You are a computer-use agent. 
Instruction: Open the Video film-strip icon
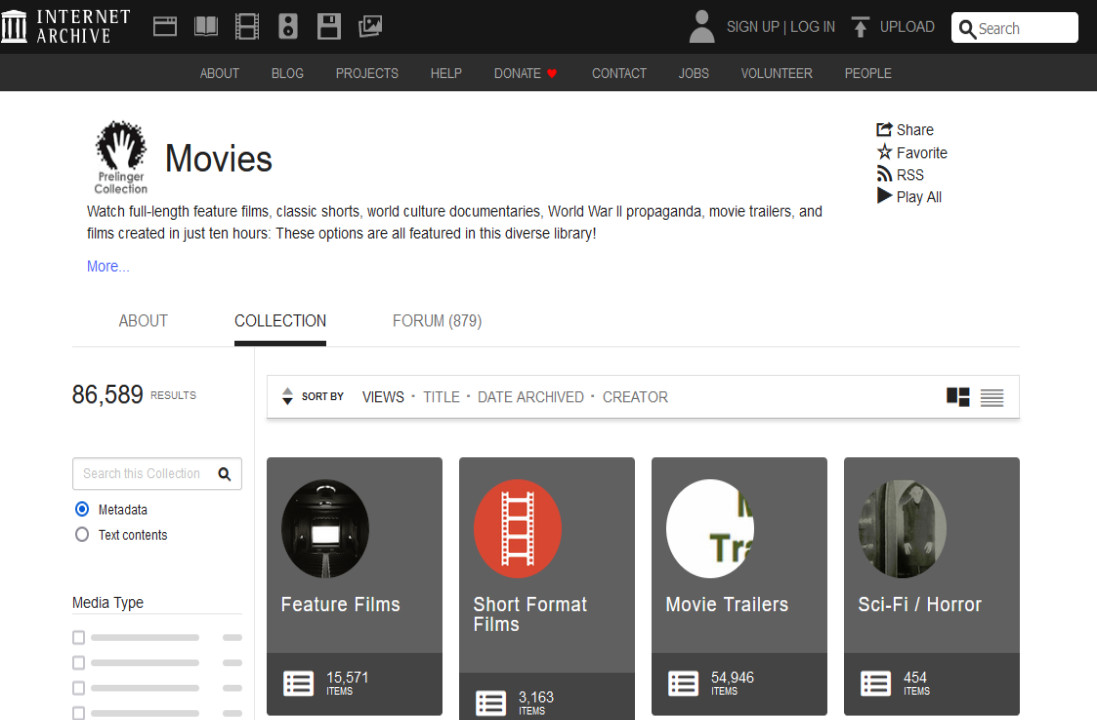point(247,27)
